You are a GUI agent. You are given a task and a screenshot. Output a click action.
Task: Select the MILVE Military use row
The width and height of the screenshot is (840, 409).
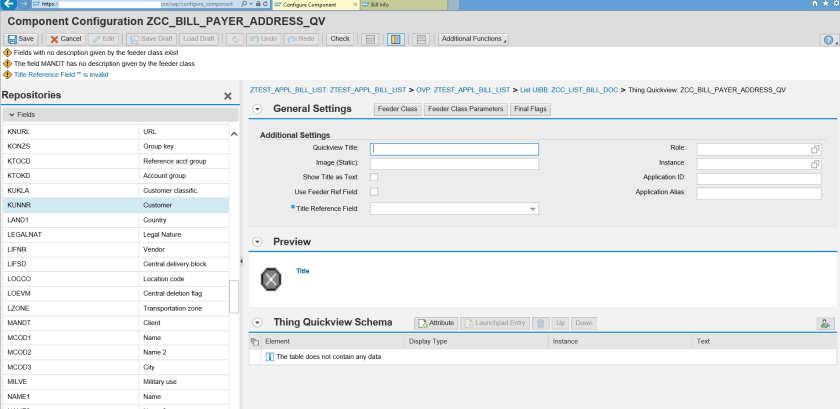(x=116, y=382)
